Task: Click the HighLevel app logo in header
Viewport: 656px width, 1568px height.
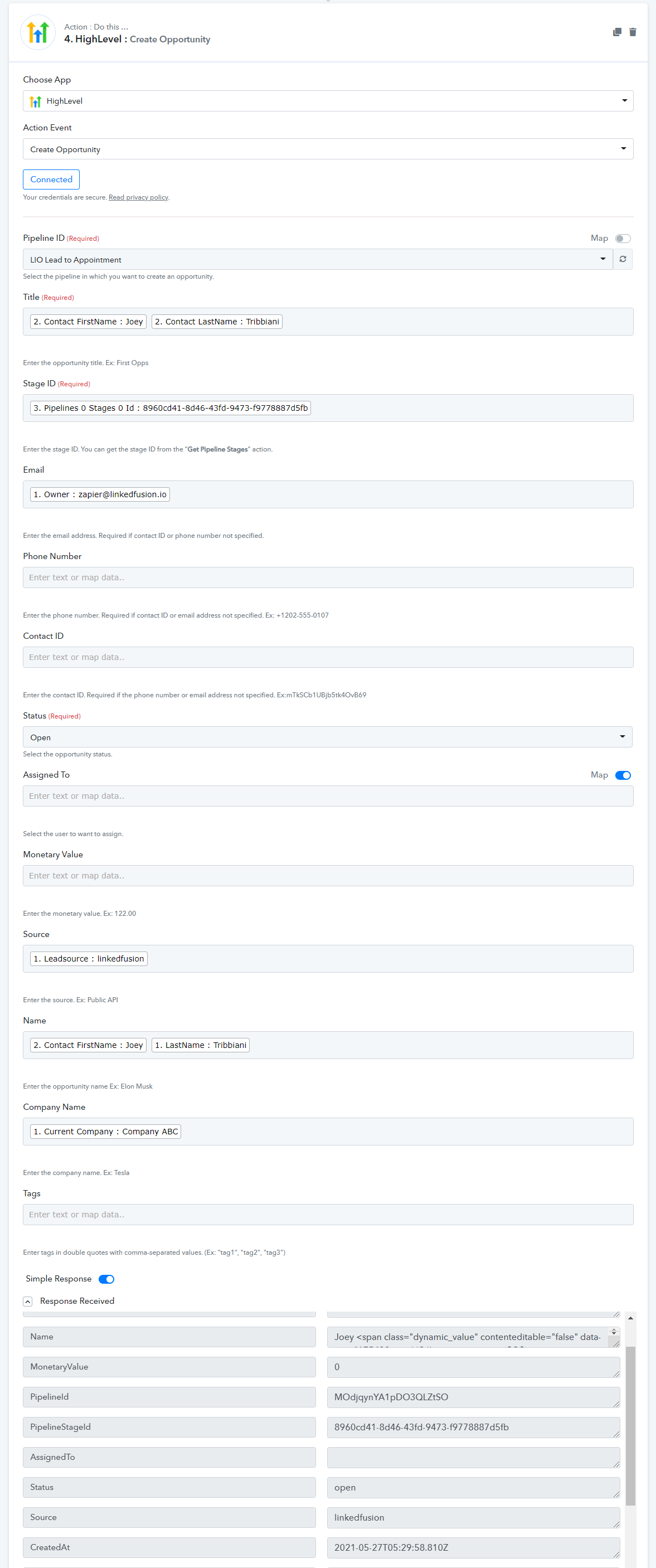Action: tap(38, 32)
